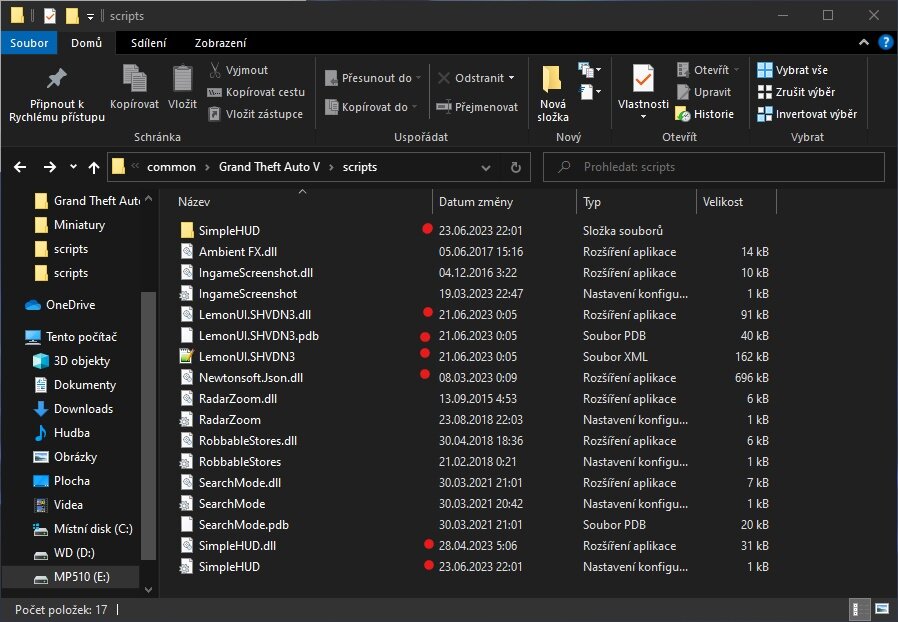
Task: Open Vlastnosti properties icon
Action: (x=642, y=79)
